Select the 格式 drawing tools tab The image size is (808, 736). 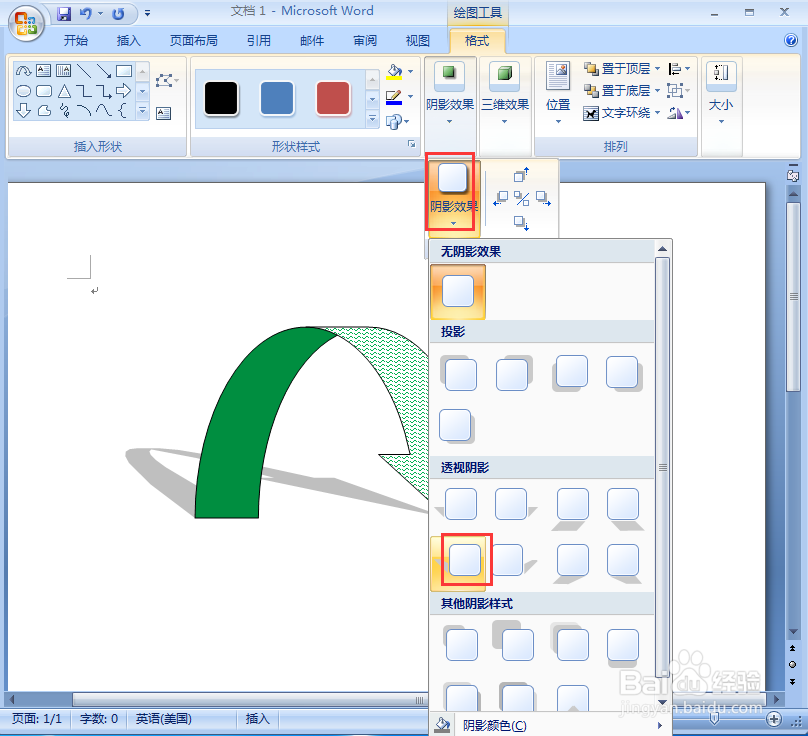[x=477, y=41]
